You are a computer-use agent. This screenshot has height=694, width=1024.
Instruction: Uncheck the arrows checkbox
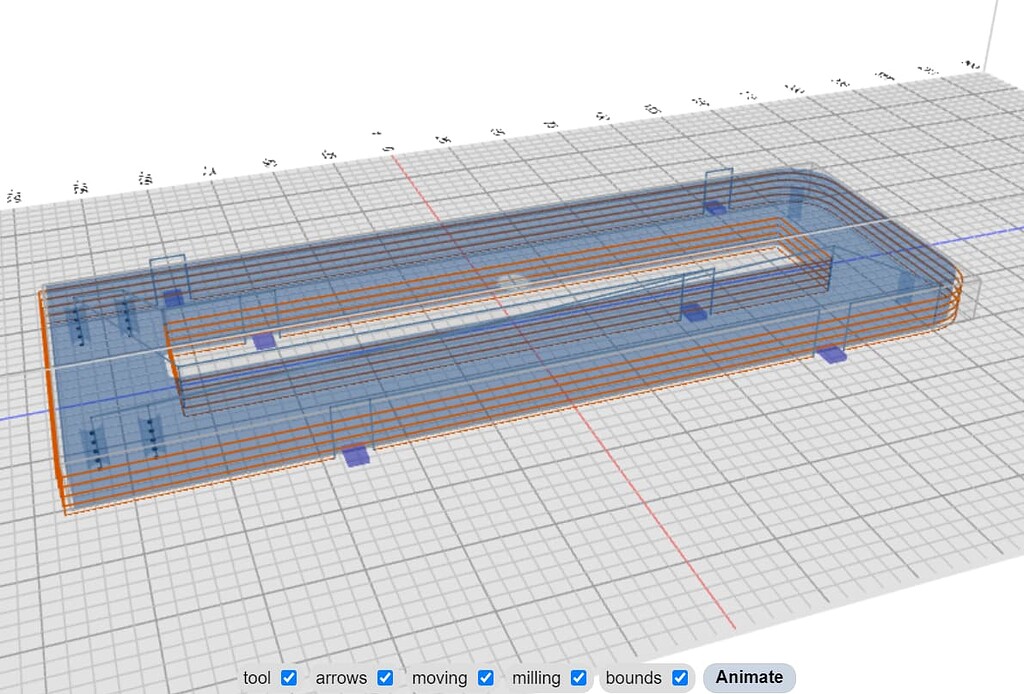[x=385, y=677]
